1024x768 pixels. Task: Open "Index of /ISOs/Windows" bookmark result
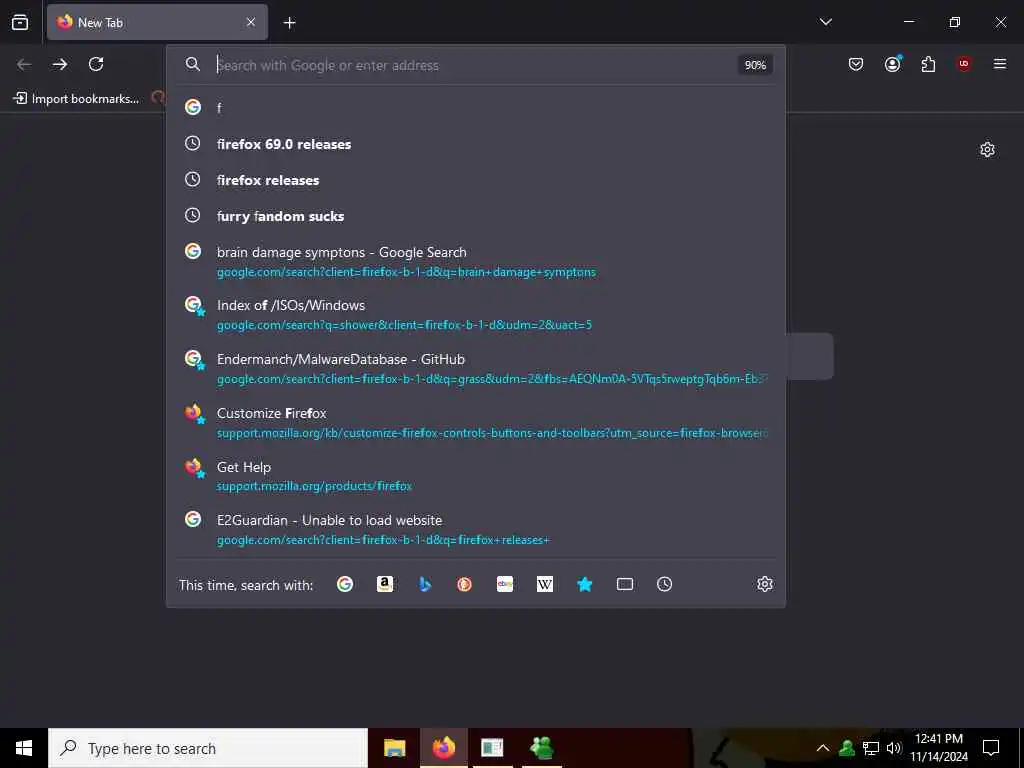click(475, 315)
